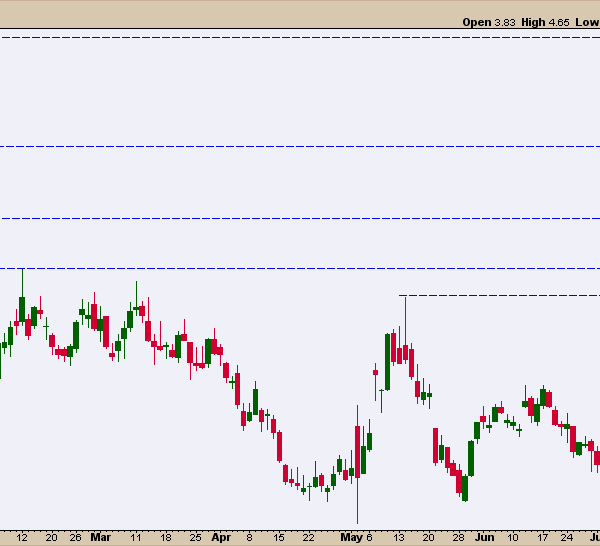The height and width of the screenshot is (546, 600).
Task: Click the 'Mar' month label on date axis
Action: click(x=100, y=537)
